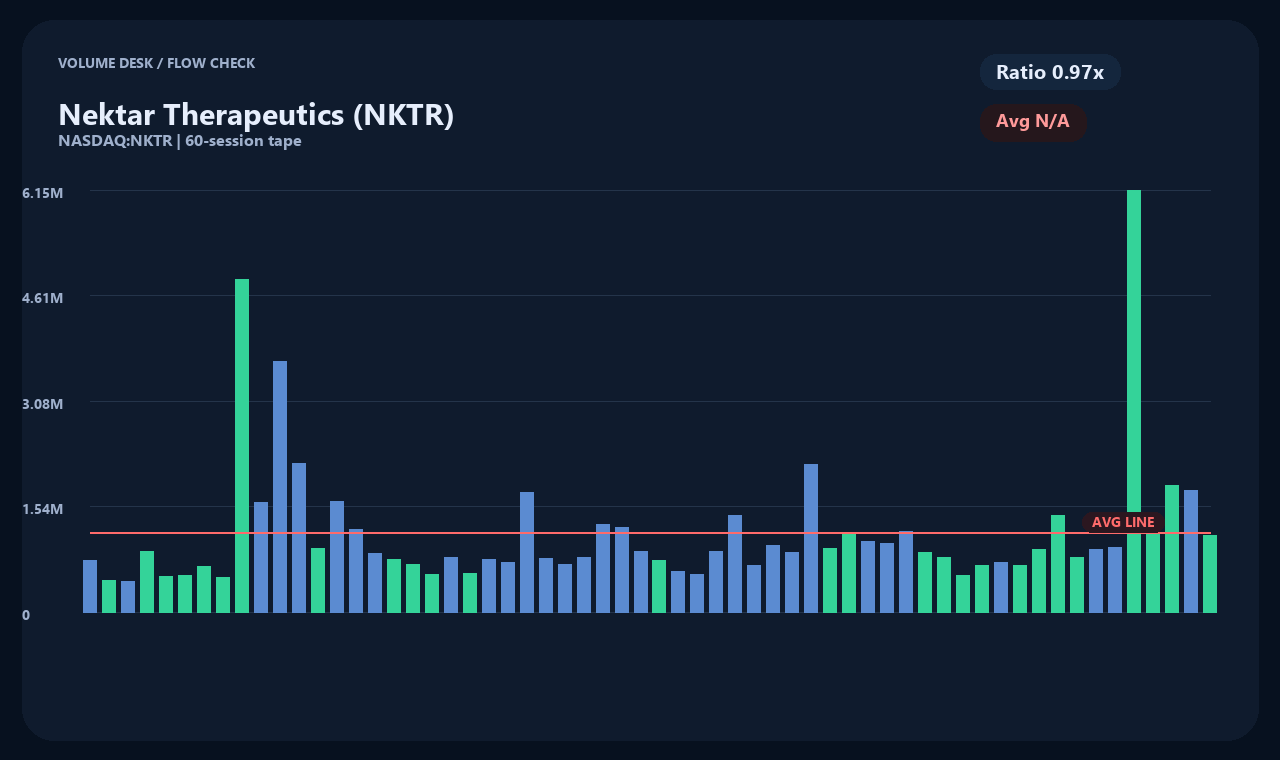Select the AVG LINE label
Viewport: 1280px width, 760px height.
tap(1123, 522)
